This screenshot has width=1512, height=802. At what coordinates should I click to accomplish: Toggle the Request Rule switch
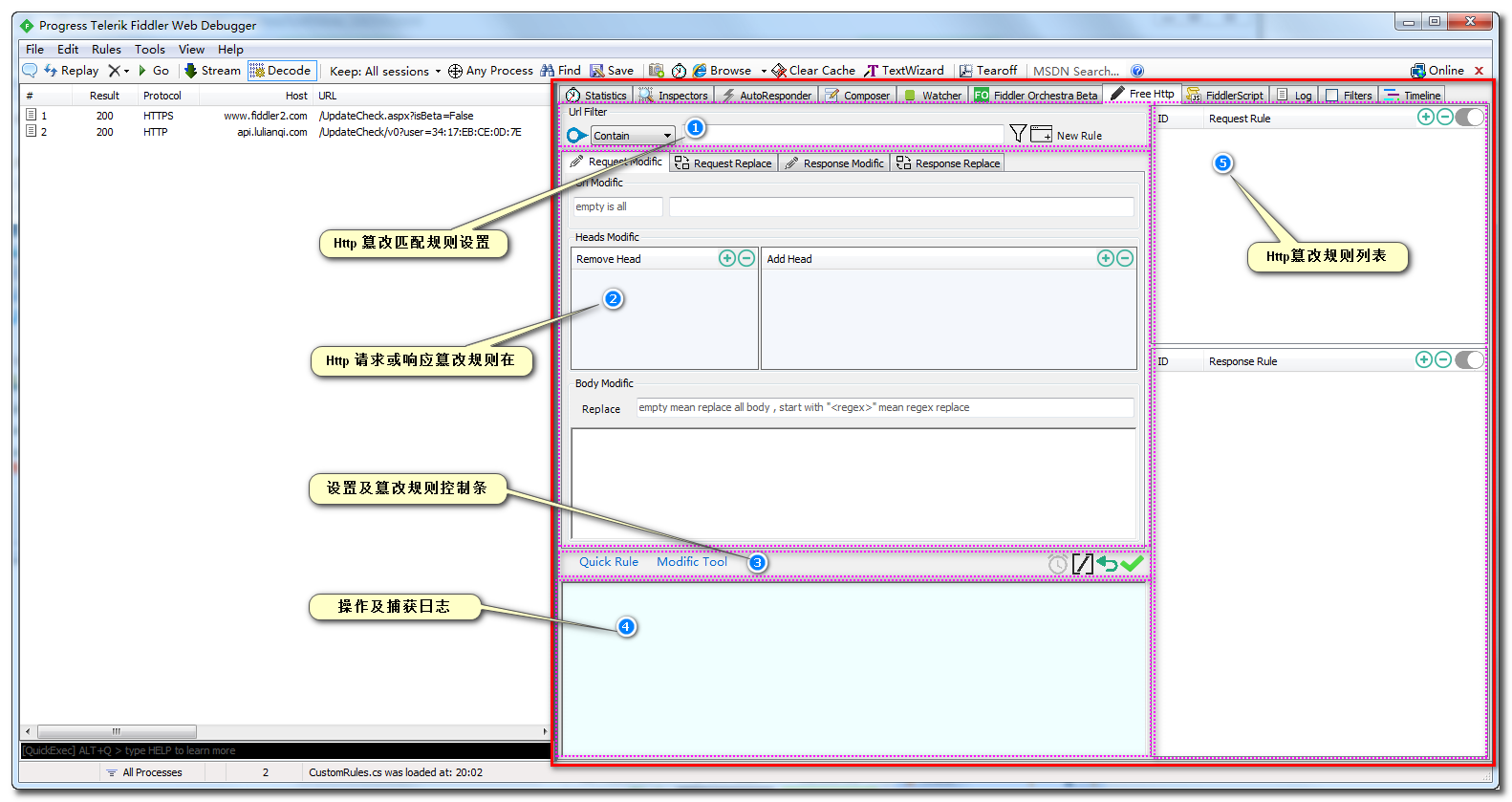1470,117
